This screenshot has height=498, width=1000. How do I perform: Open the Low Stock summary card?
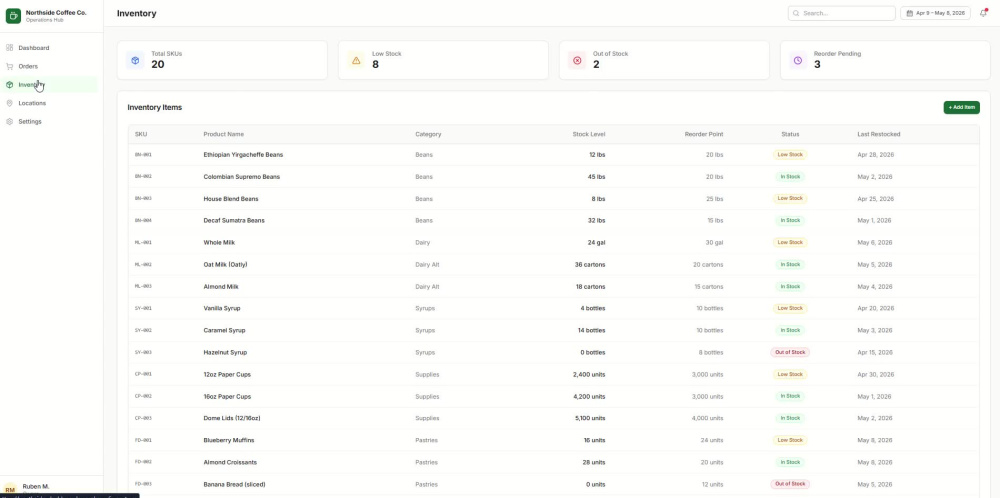tap(443, 61)
